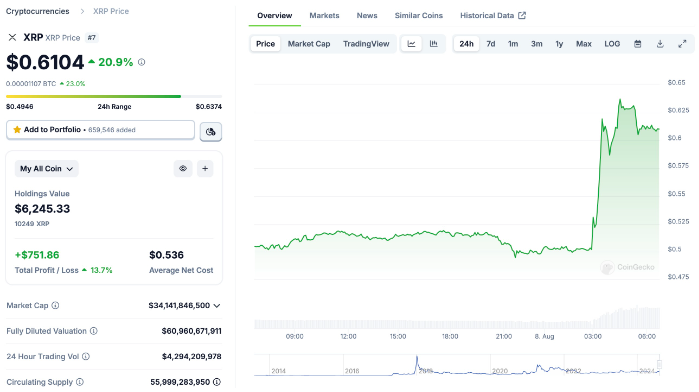Viewport: 699px width, 392px height.
Task: Expand chart to fullscreen
Action: 682,44
